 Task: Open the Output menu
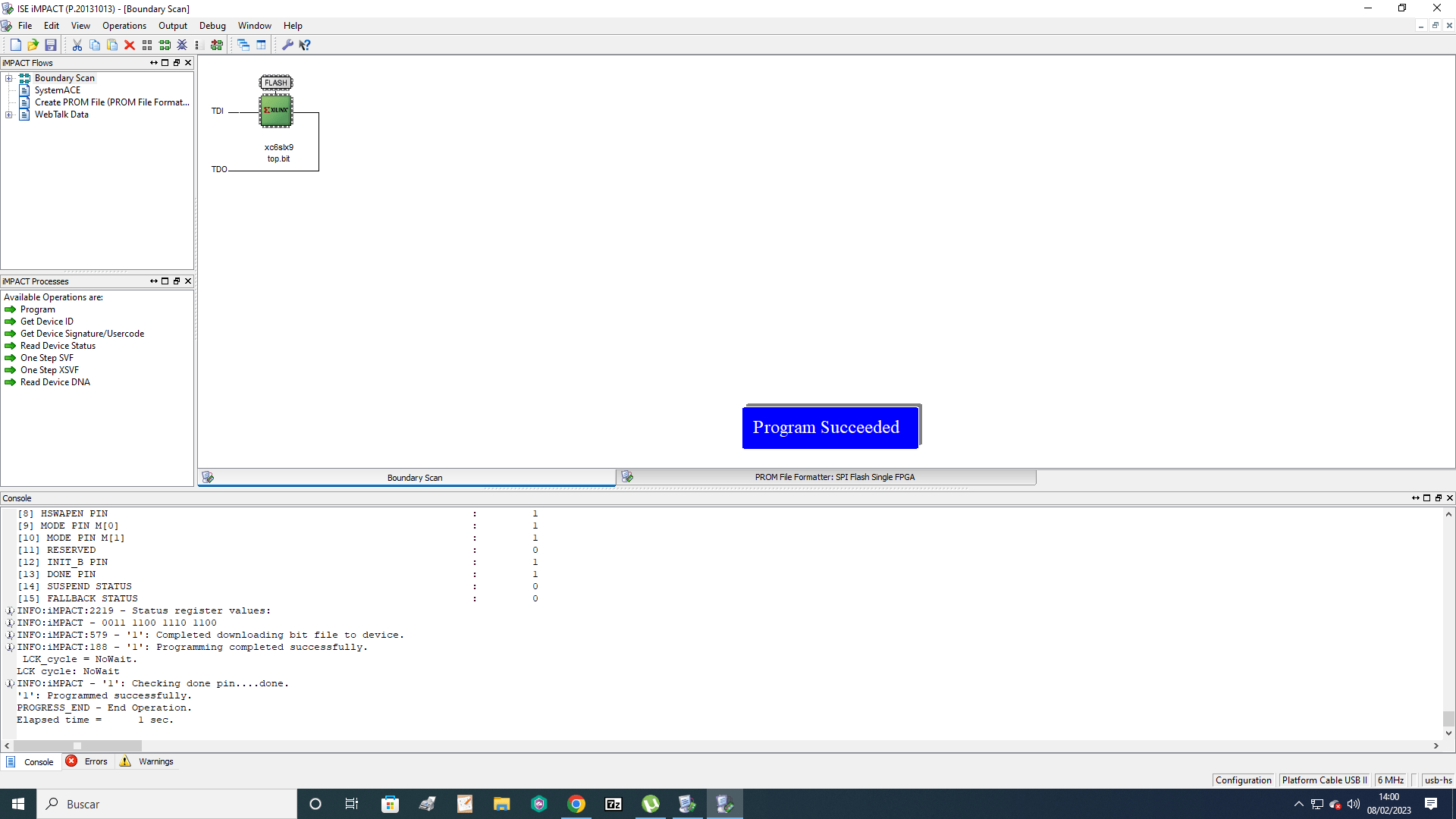pyautogui.click(x=173, y=26)
